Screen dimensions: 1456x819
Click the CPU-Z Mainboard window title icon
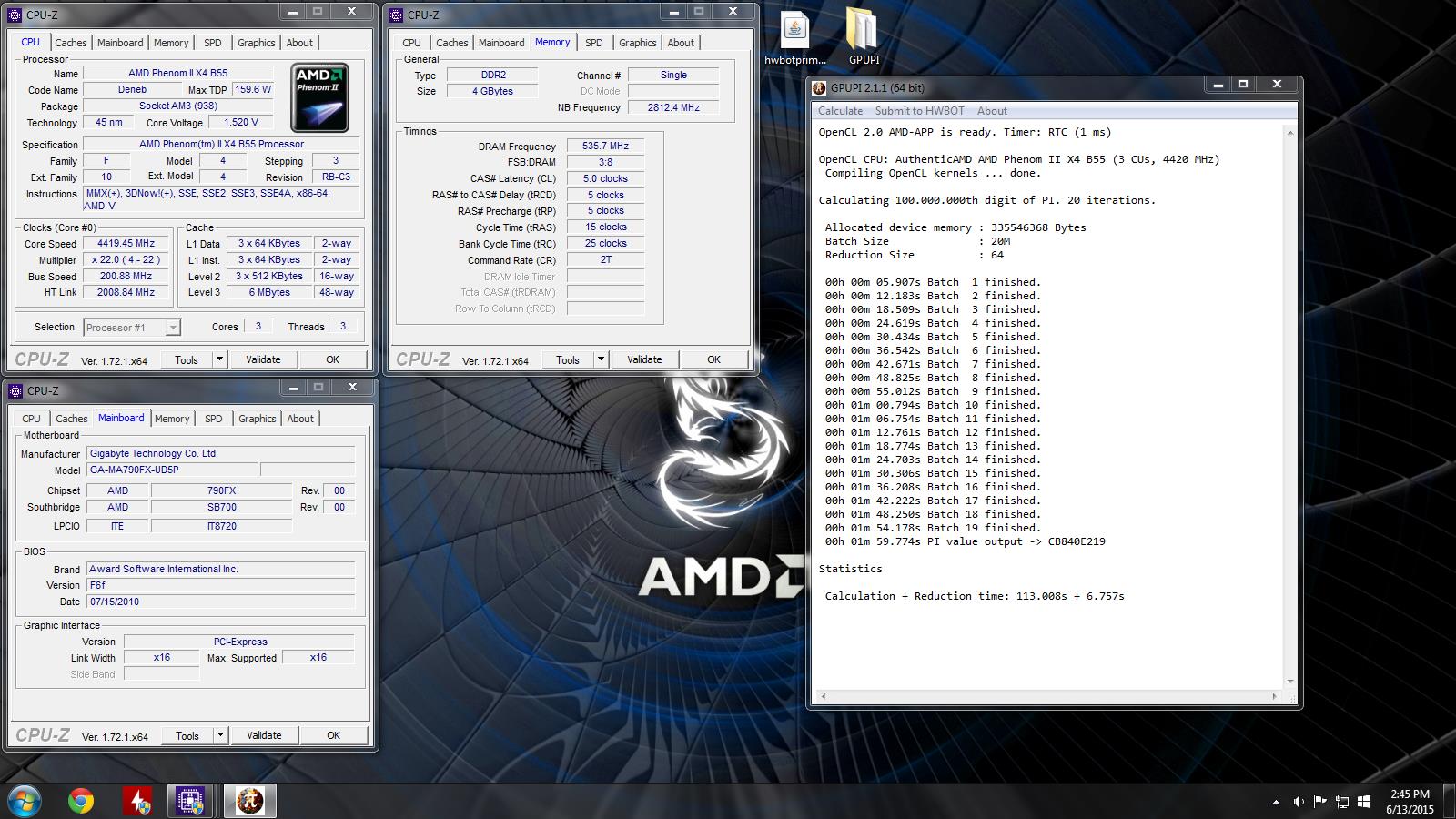tap(15, 390)
